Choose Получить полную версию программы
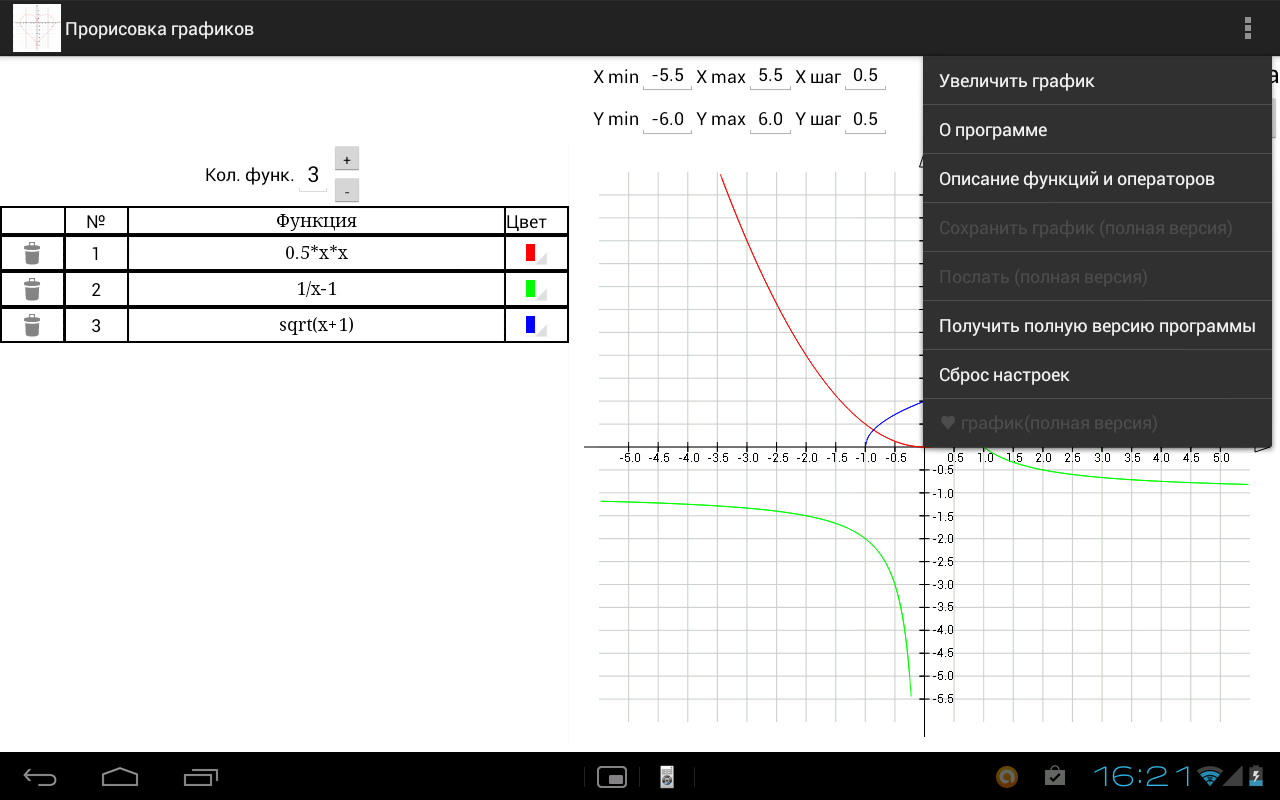 (1097, 326)
